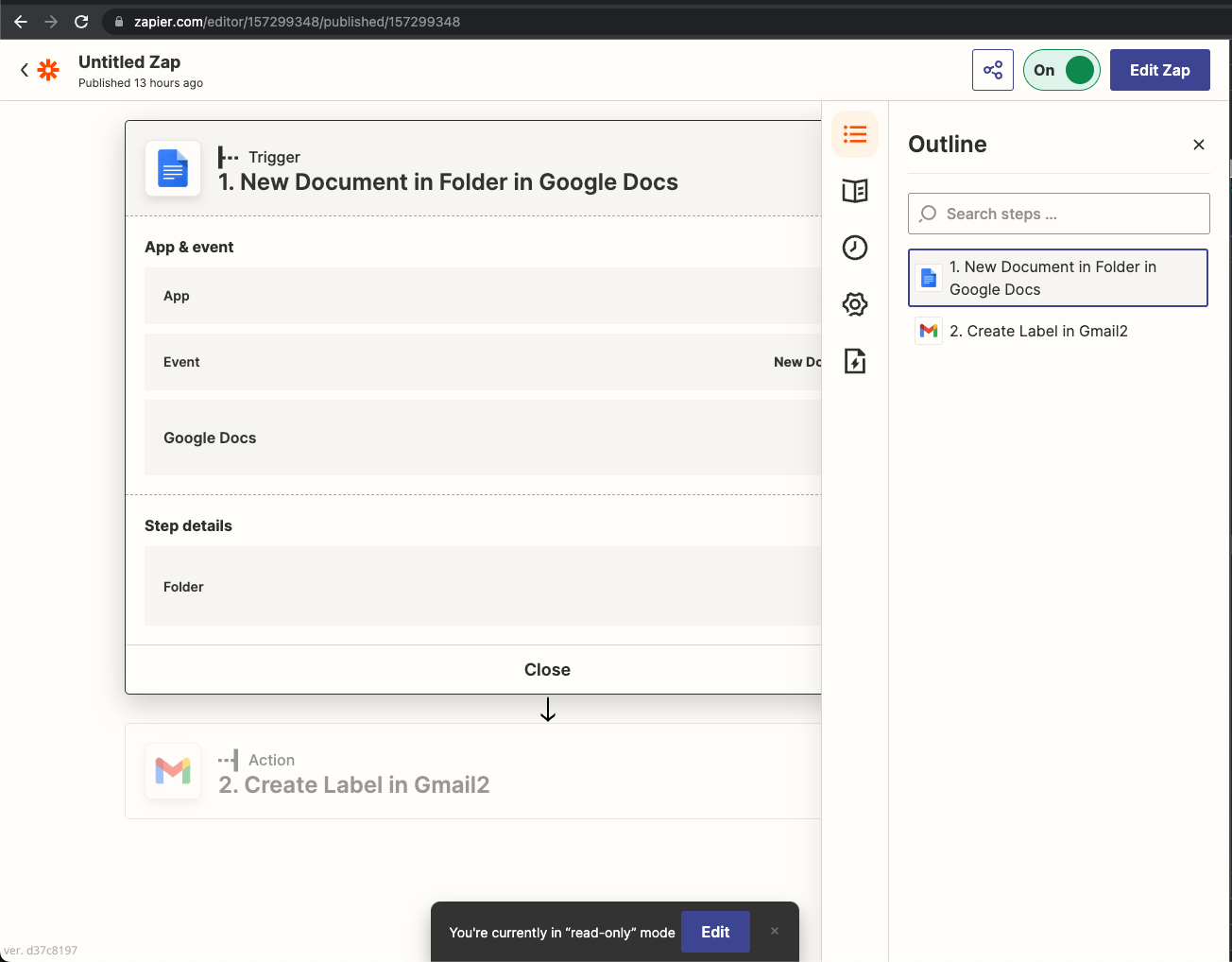Open the versions file-bolt icon
The image size is (1232, 962).
pos(855,361)
